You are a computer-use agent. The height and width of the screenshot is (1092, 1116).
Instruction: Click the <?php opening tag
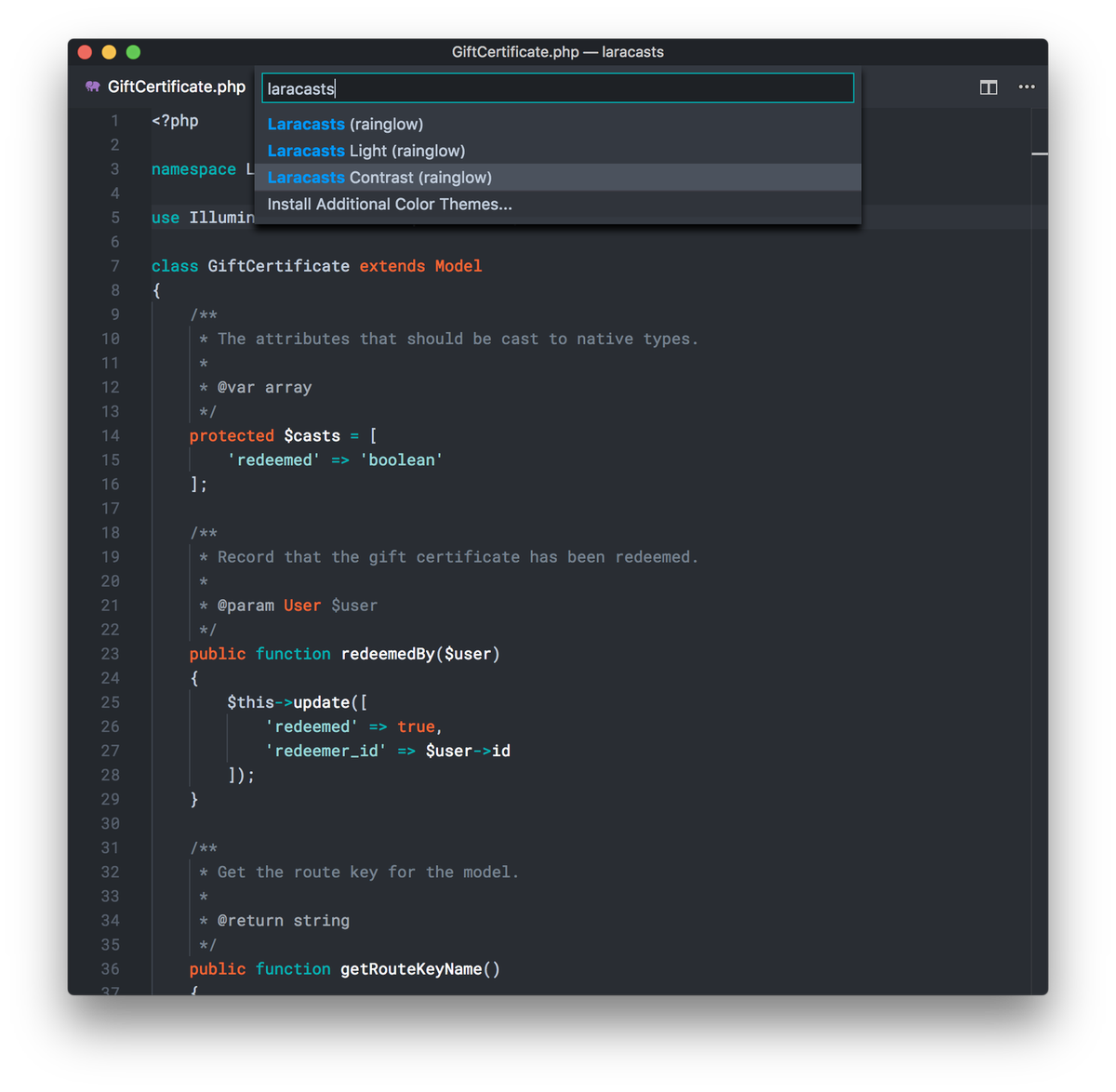point(175,121)
